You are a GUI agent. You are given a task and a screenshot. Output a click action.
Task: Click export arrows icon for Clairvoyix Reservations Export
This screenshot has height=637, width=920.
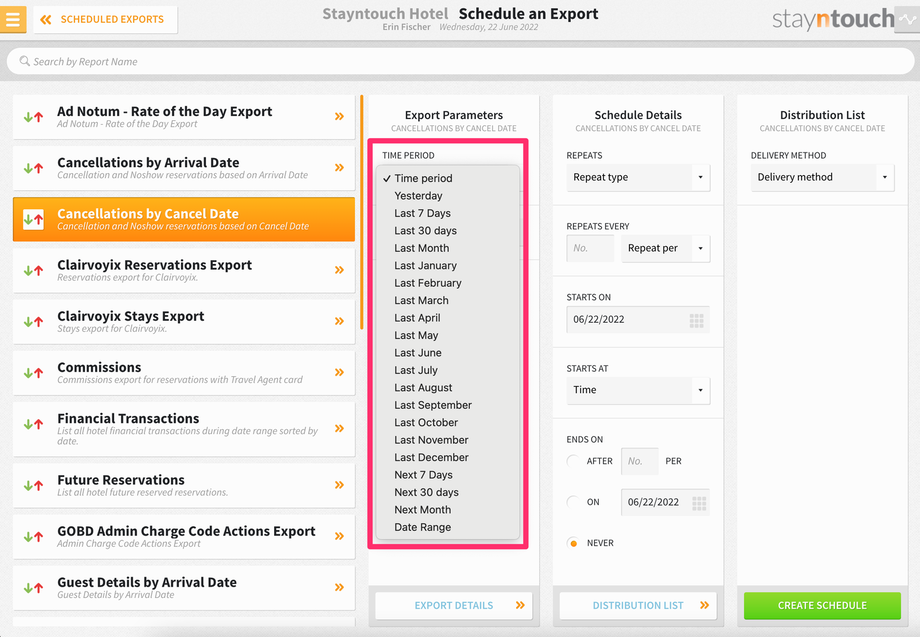pyautogui.click(x=33, y=270)
